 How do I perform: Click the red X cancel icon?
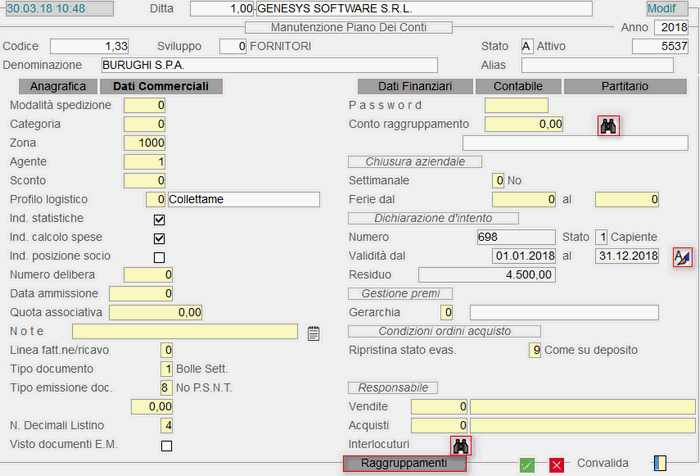tap(556, 464)
